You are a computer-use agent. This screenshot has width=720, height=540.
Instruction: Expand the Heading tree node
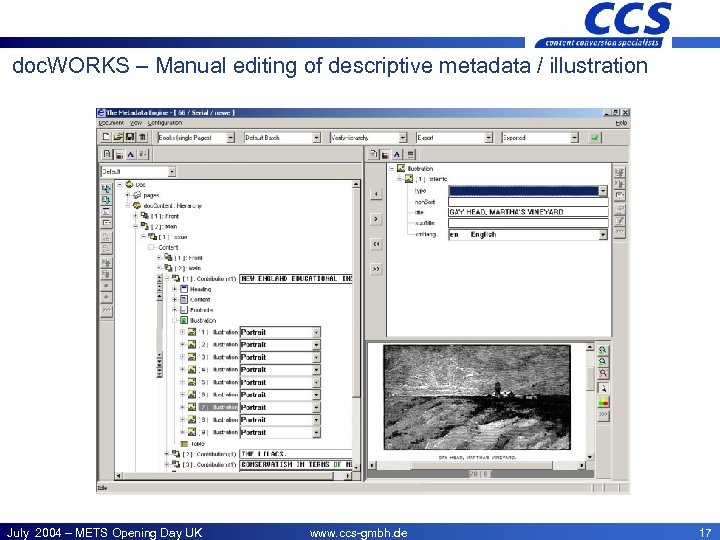click(x=175, y=289)
